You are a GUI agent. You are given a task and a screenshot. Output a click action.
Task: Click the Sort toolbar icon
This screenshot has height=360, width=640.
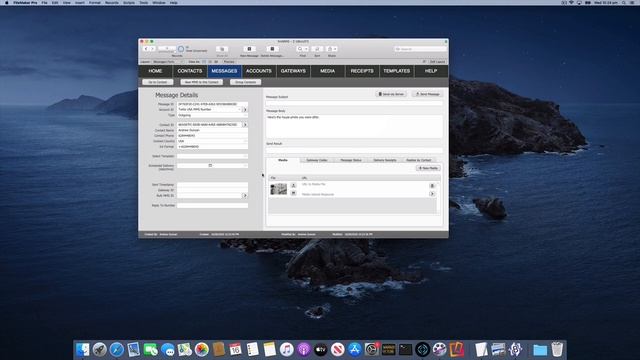pyautogui.click(x=317, y=49)
